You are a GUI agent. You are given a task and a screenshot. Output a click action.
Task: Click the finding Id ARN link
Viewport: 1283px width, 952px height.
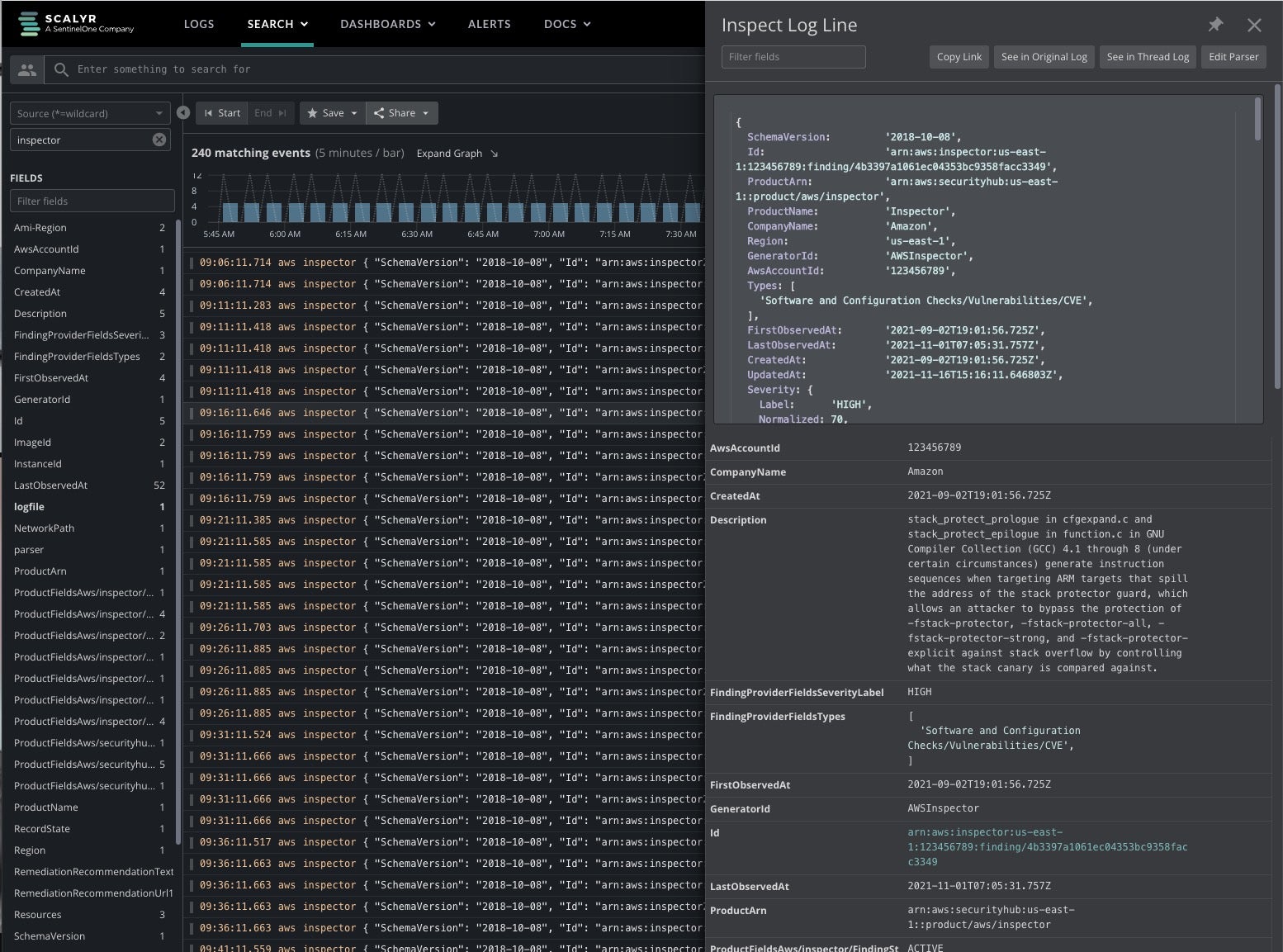(1047, 847)
